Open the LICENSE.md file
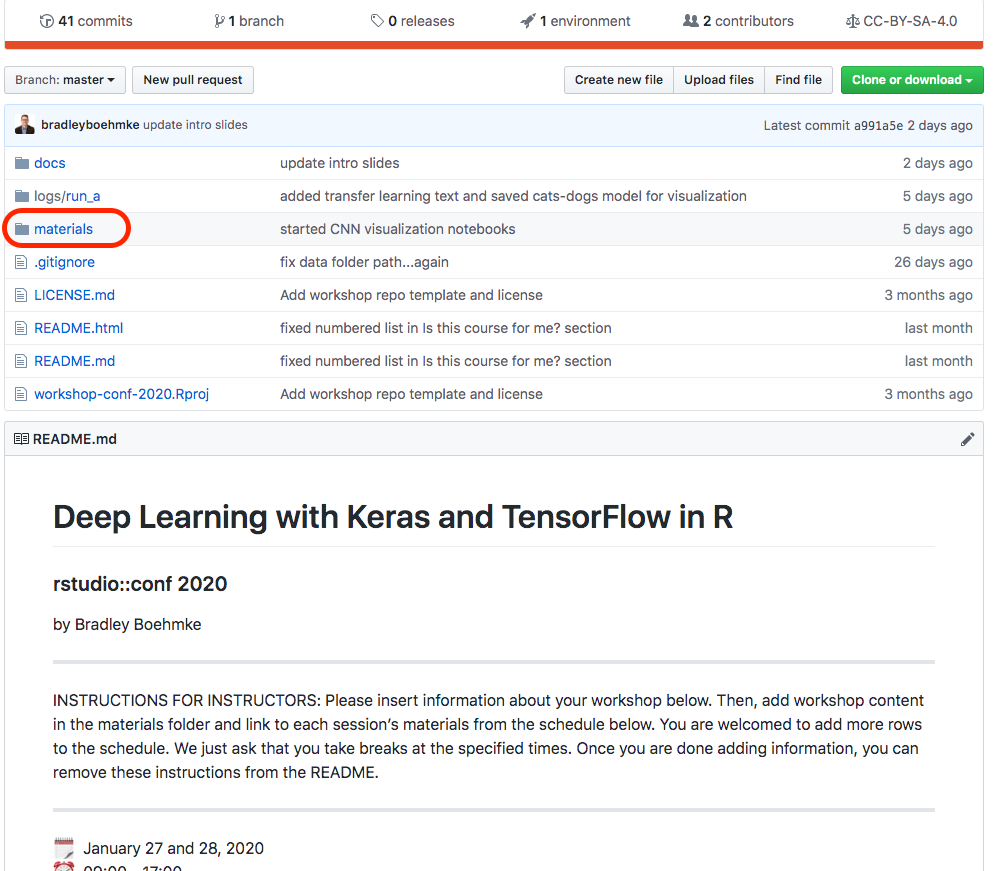This screenshot has height=871, width=996. pyautogui.click(x=74, y=295)
